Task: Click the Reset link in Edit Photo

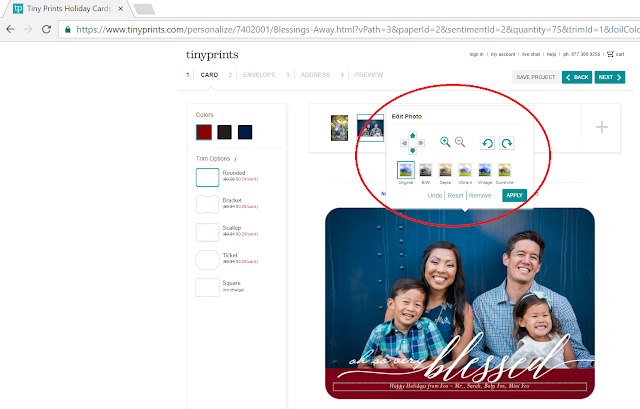Action: pyautogui.click(x=456, y=196)
